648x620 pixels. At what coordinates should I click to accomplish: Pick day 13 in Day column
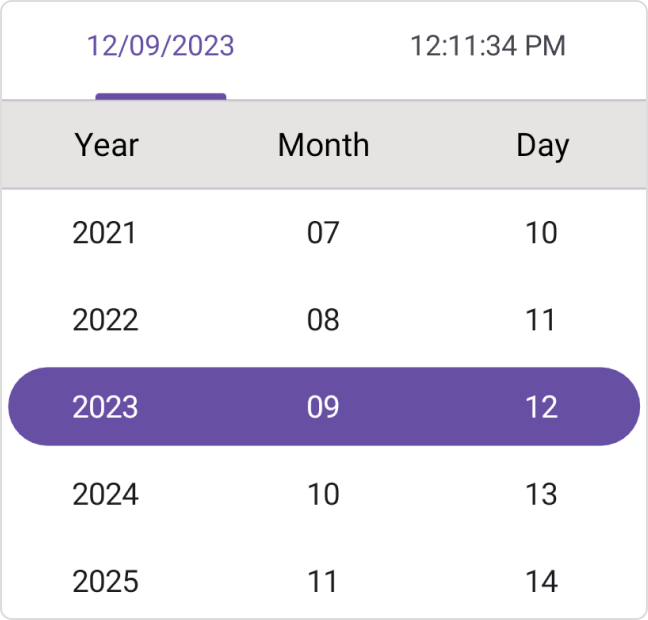[x=541, y=494]
